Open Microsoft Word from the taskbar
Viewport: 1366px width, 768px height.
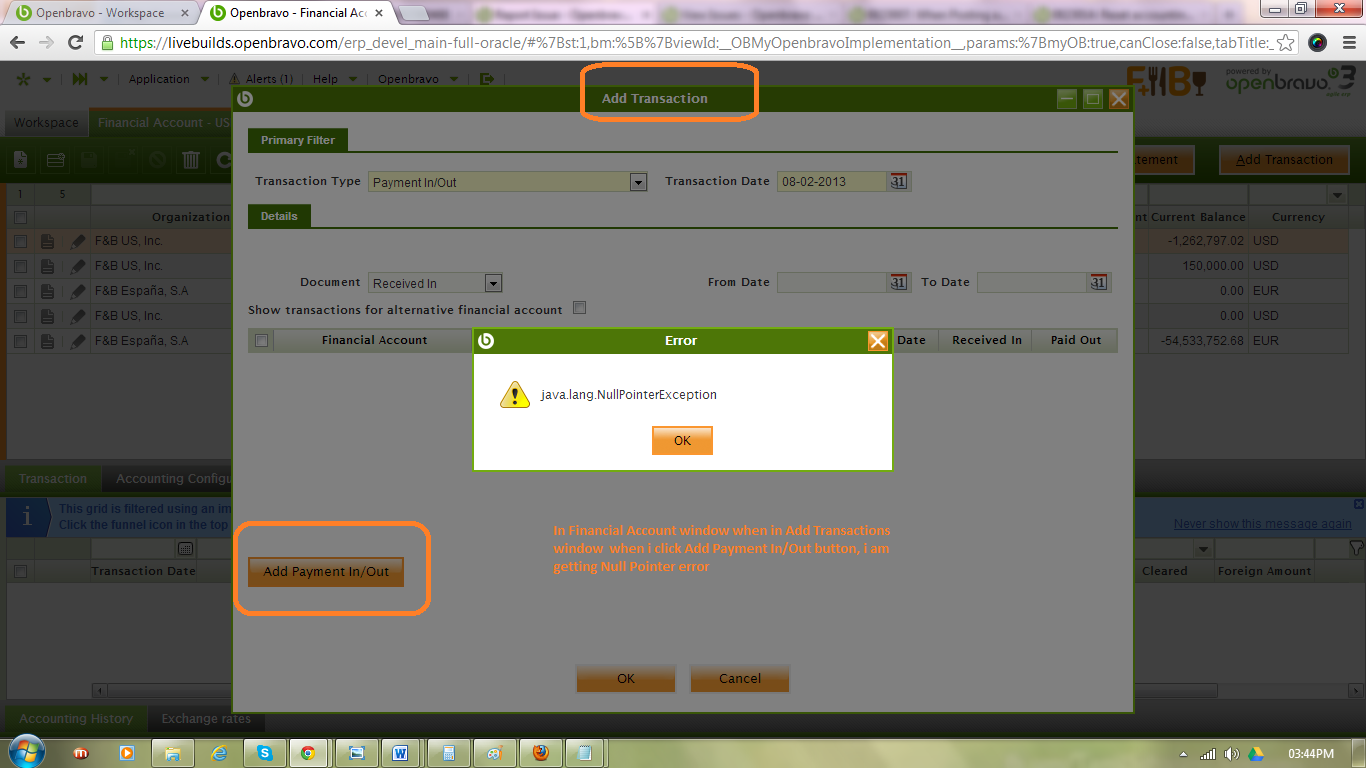pos(400,753)
